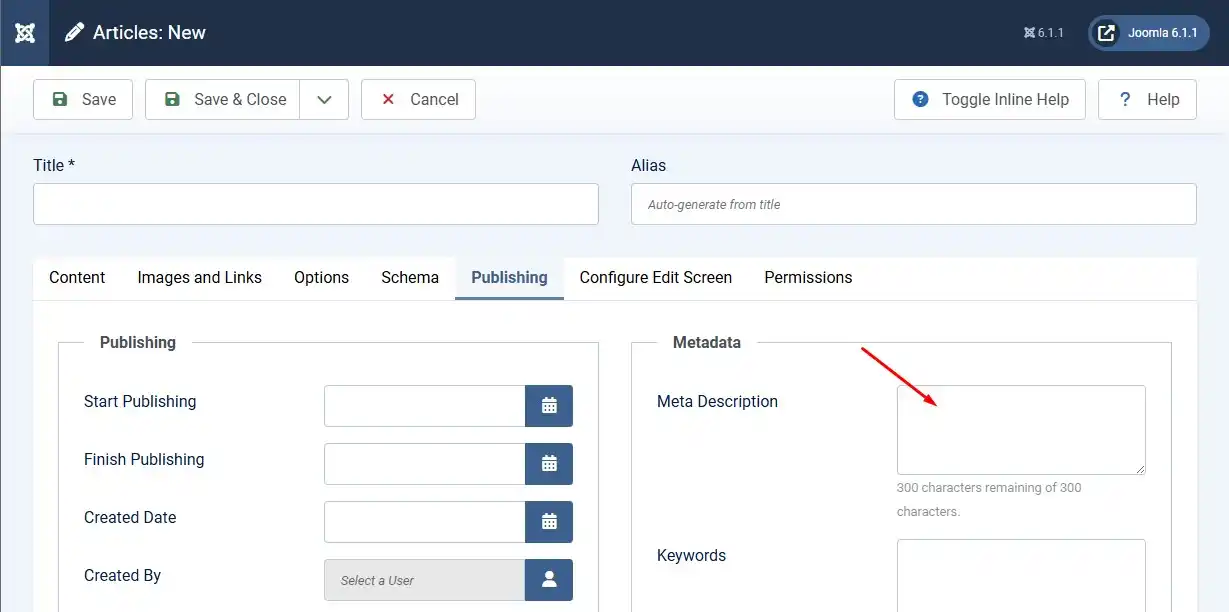Click the Articles: New page heading
Viewport: 1229px width, 612px height.
click(x=149, y=33)
